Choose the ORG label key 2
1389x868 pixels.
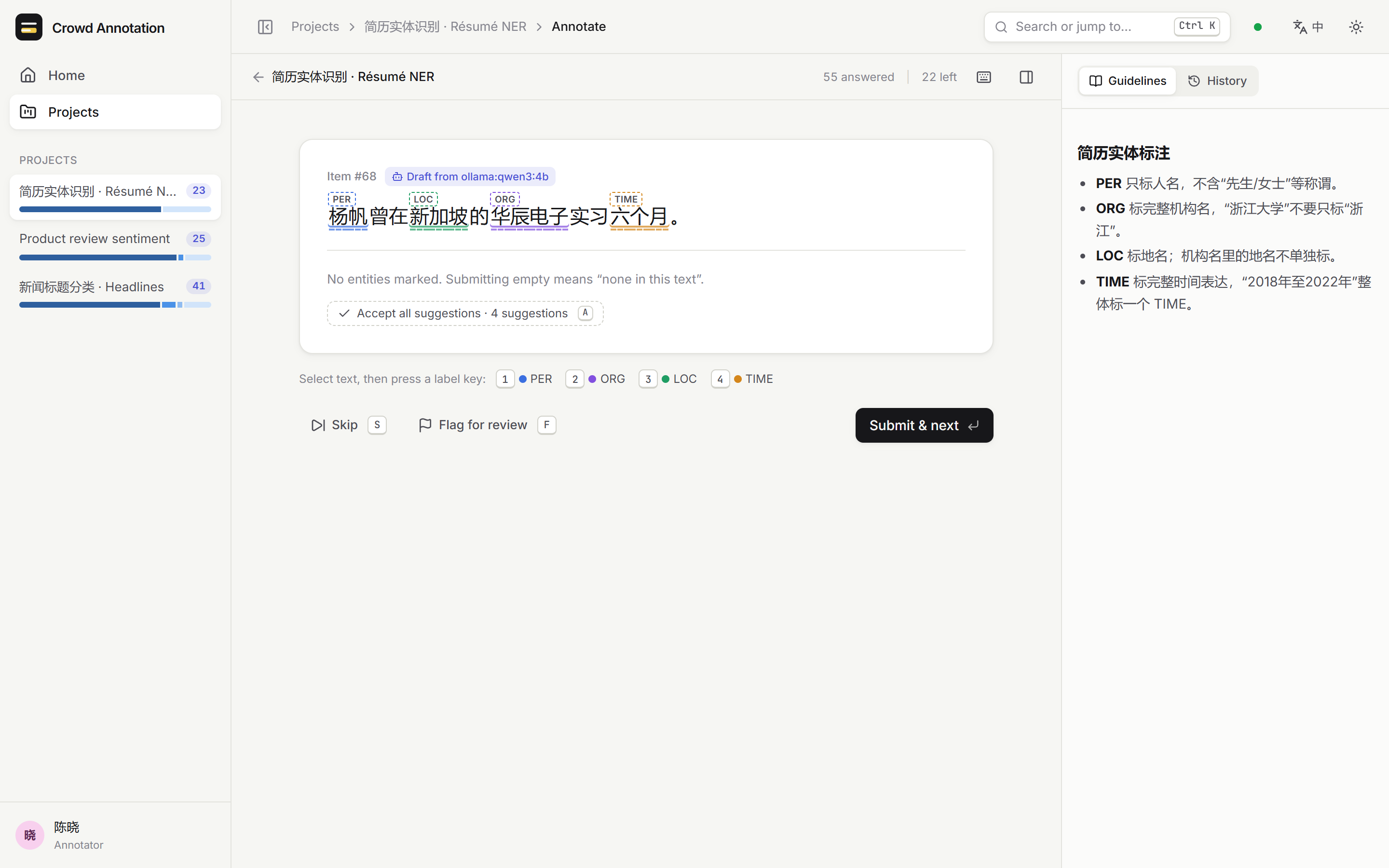pos(595,379)
